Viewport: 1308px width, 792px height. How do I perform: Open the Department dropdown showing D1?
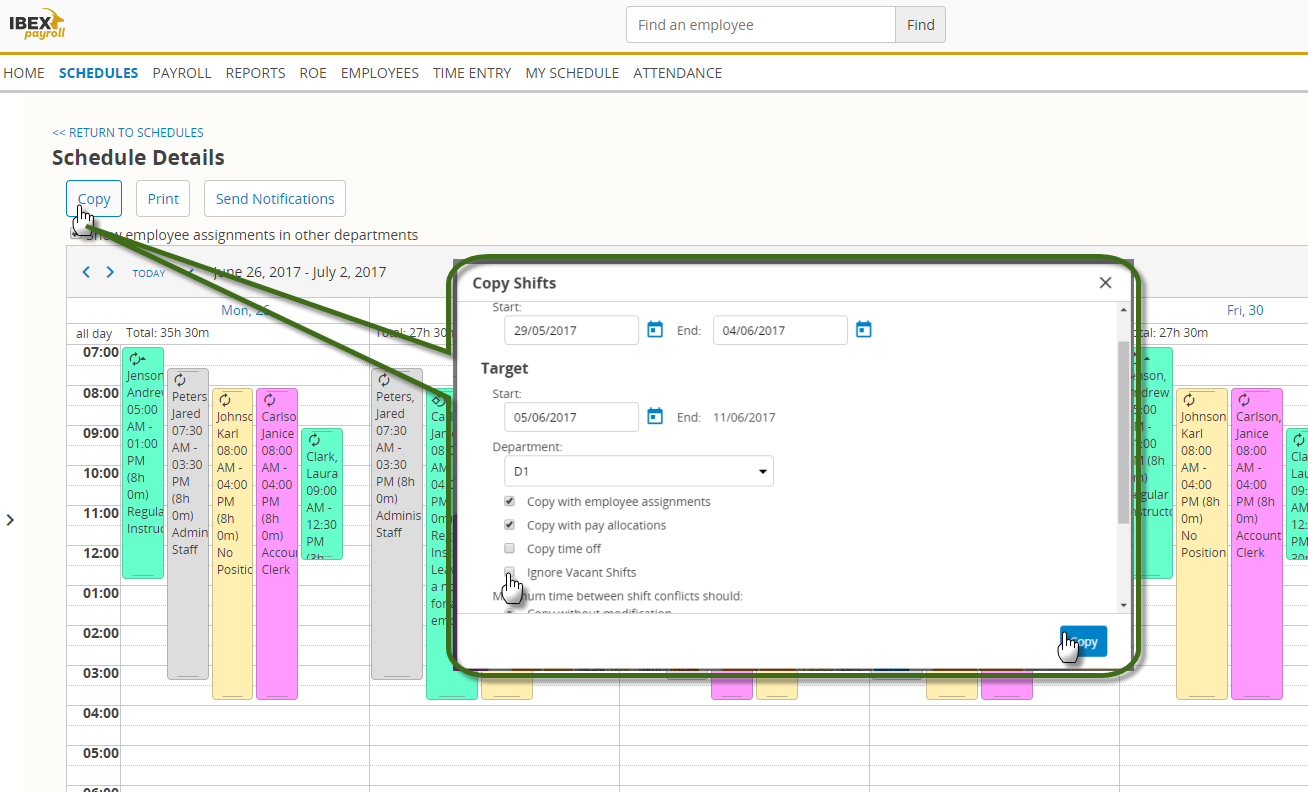638,471
